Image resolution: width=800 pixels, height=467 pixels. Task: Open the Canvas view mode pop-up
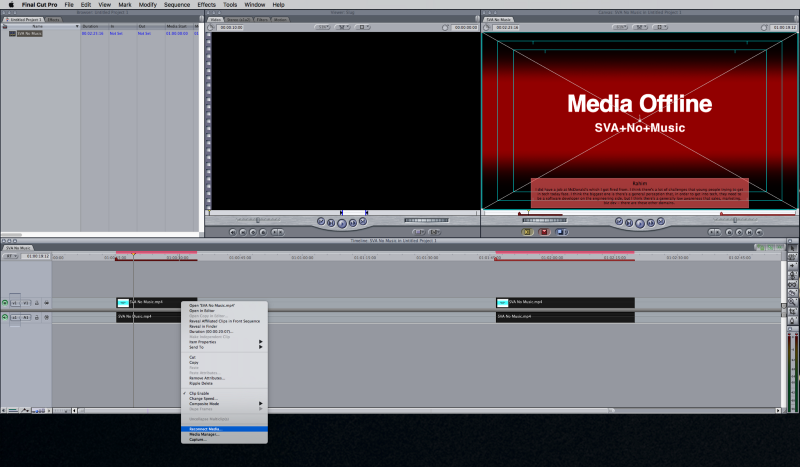(660, 27)
